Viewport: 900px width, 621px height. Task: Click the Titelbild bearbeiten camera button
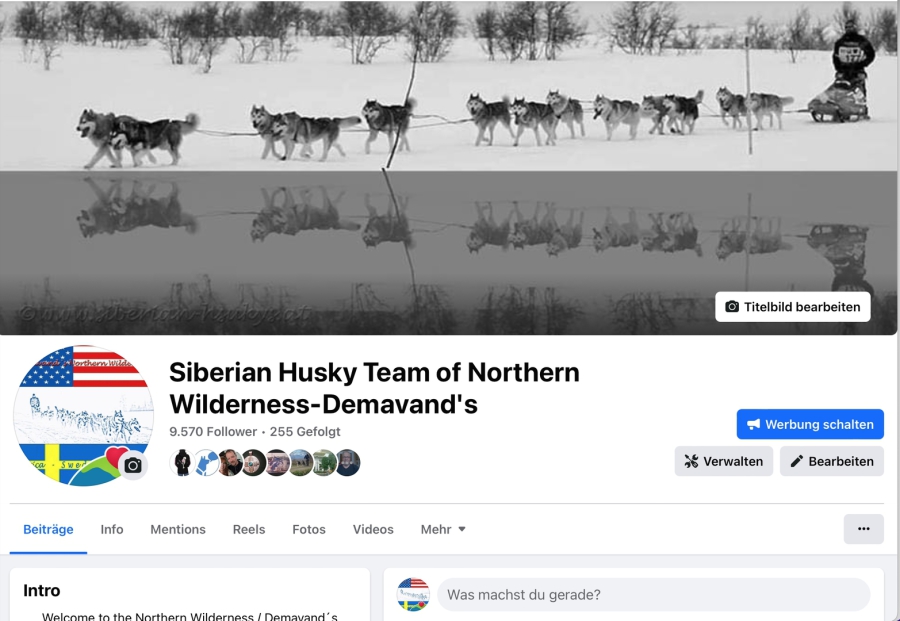793,307
